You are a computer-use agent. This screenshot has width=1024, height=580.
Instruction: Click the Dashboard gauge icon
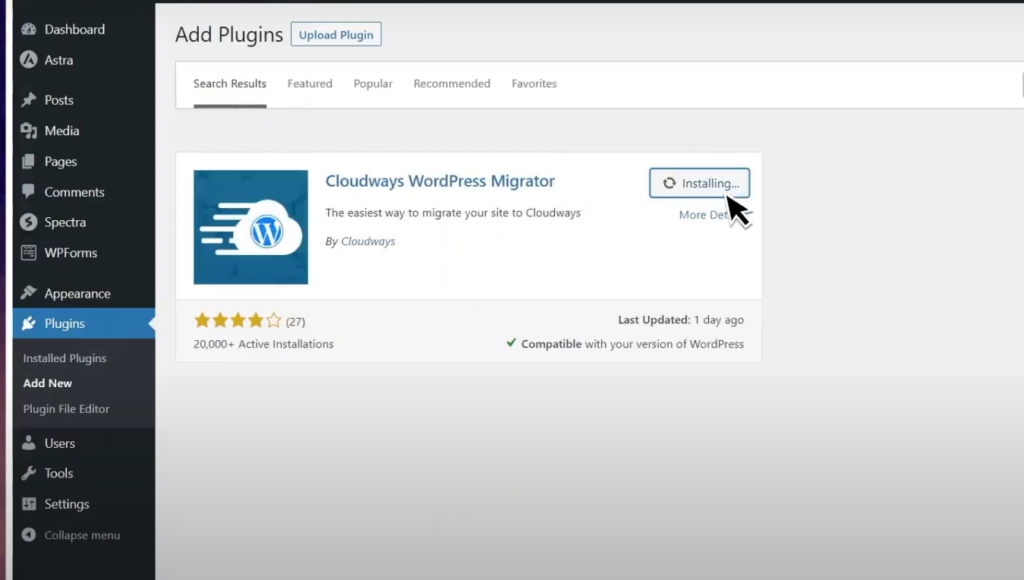(29, 29)
